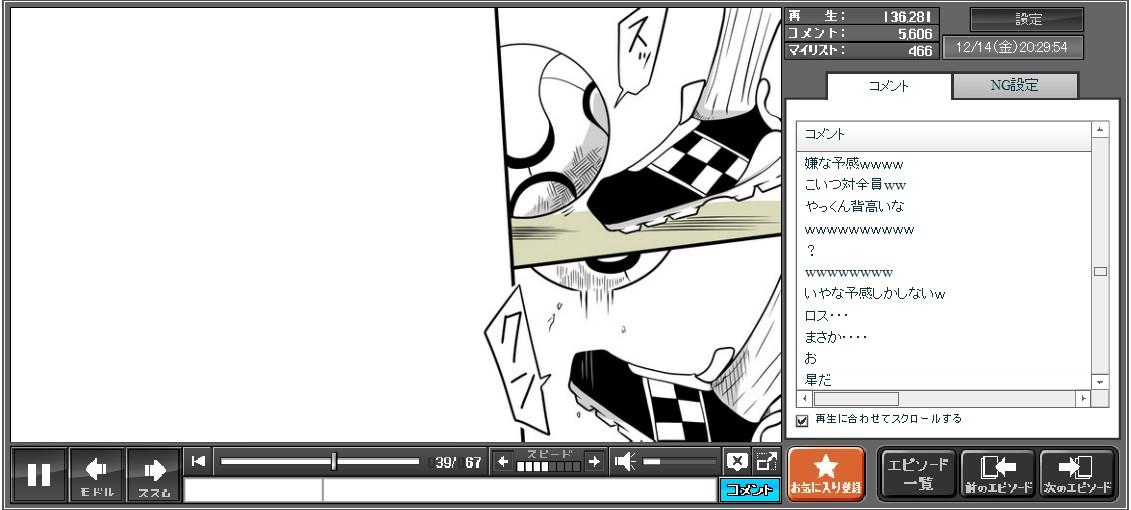Pause the playback
Screen dimensions: 1131x510
click(39, 474)
